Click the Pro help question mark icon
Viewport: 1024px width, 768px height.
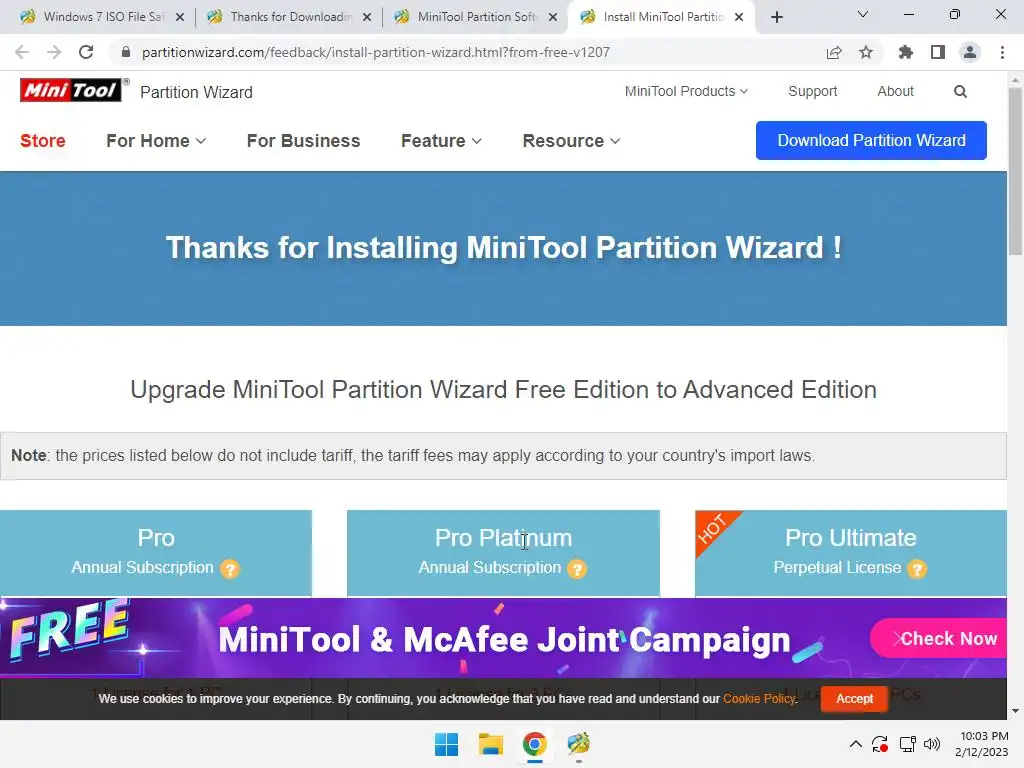pyautogui.click(x=229, y=569)
